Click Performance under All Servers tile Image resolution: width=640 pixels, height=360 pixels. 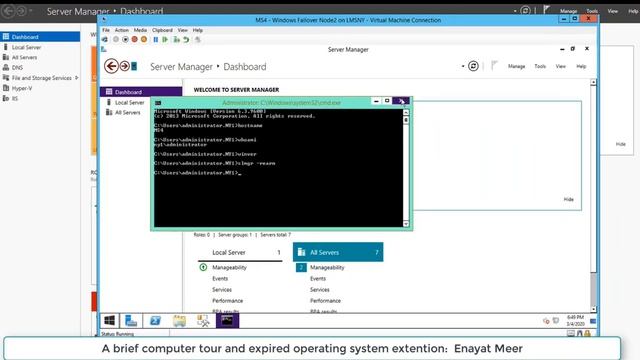pyautogui.click(x=325, y=300)
